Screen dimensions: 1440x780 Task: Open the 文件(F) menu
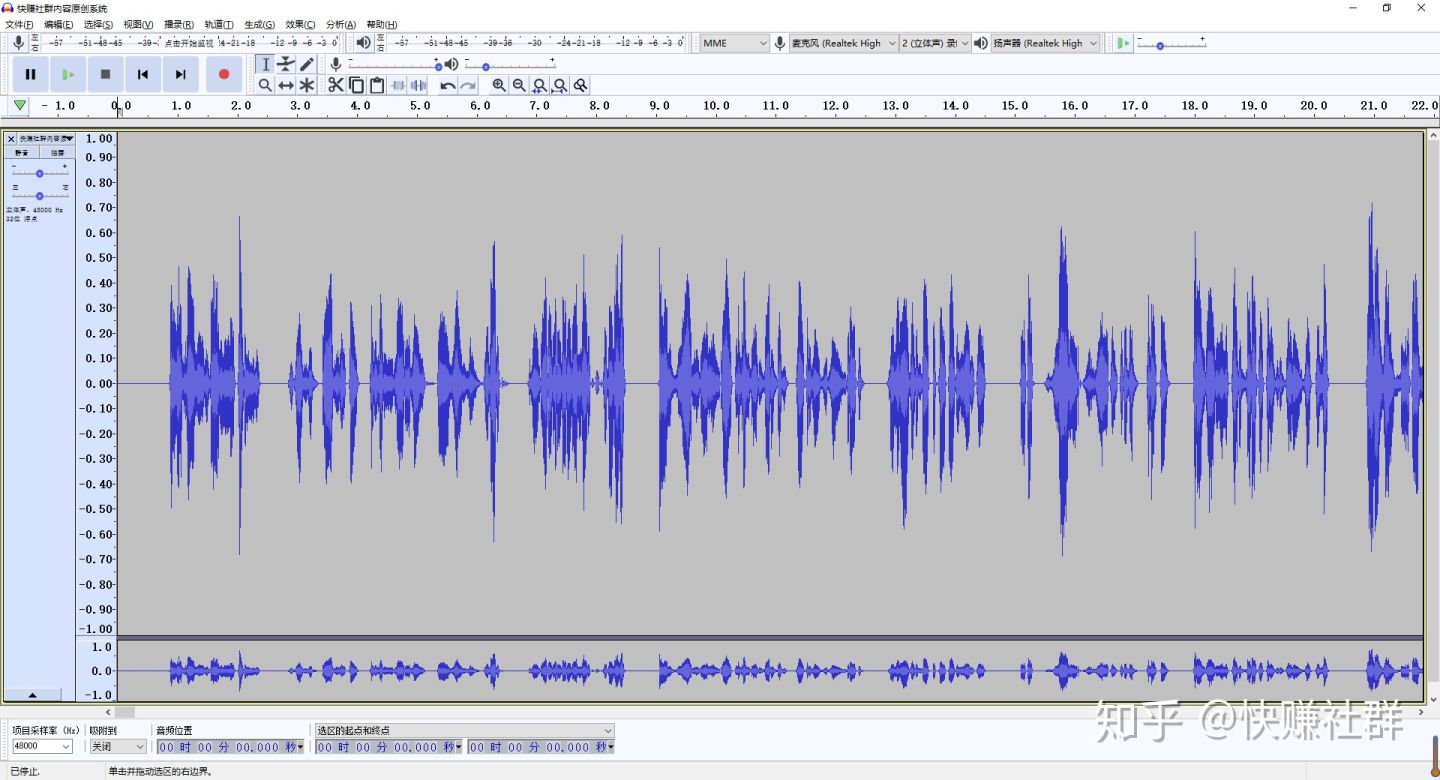click(x=19, y=24)
